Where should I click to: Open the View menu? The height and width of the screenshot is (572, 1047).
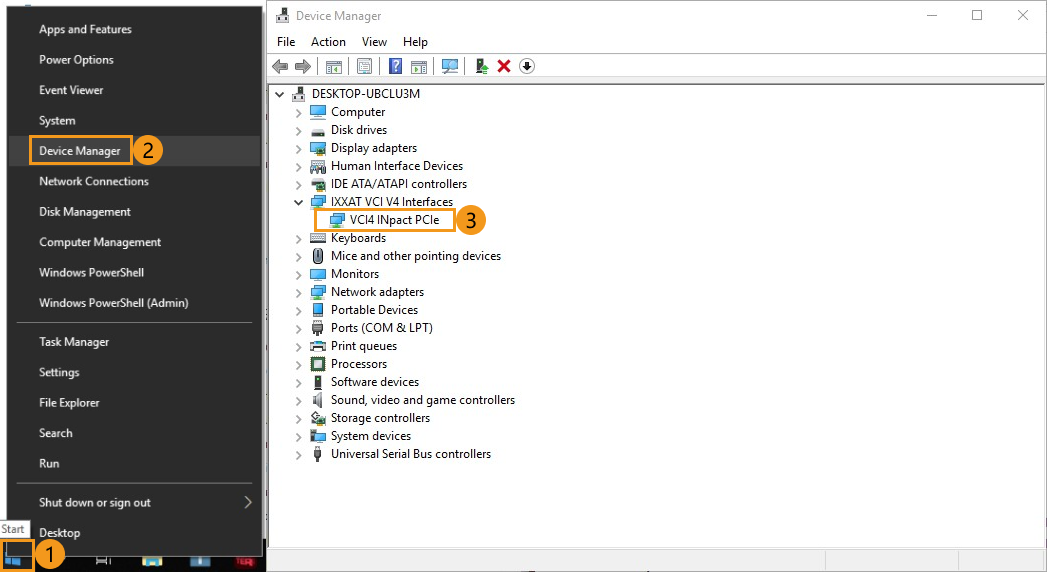tap(374, 42)
